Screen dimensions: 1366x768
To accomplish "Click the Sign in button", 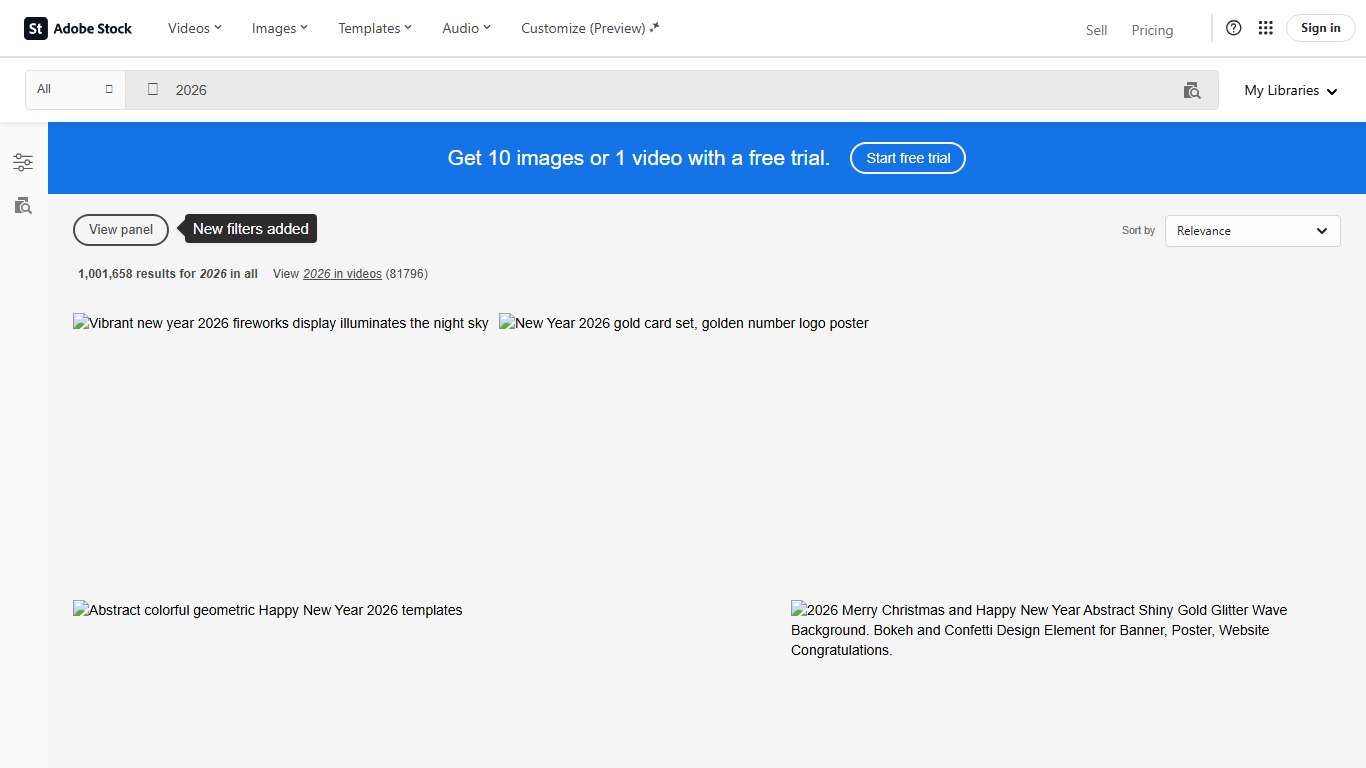I will tap(1319, 27).
